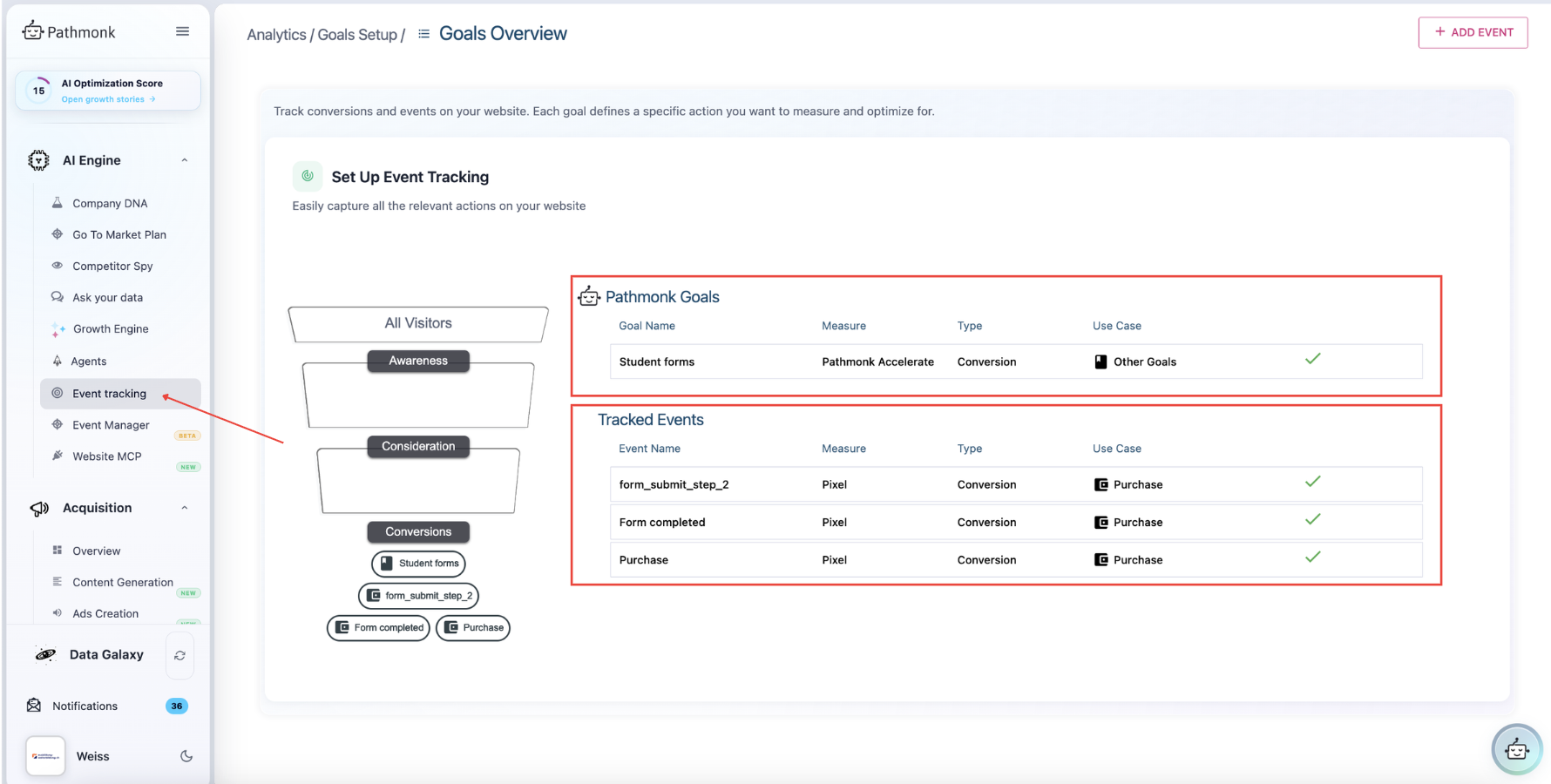This screenshot has width=1551, height=784.
Task: Click the Analytics breadcrumb
Action: tap(276, 35)
